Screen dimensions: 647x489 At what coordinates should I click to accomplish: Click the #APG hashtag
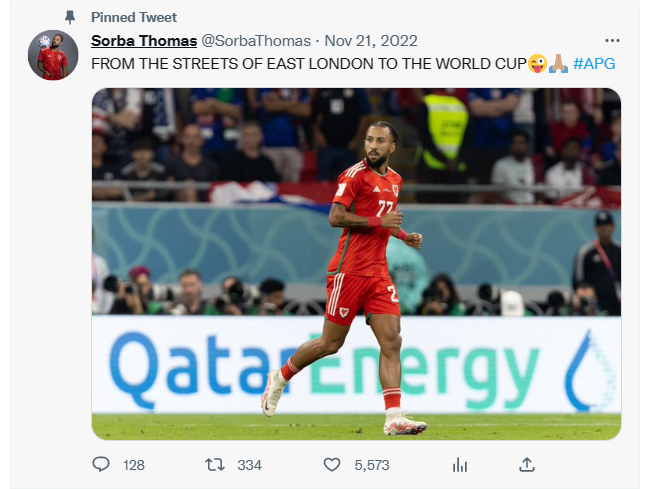tap(594, 64)
